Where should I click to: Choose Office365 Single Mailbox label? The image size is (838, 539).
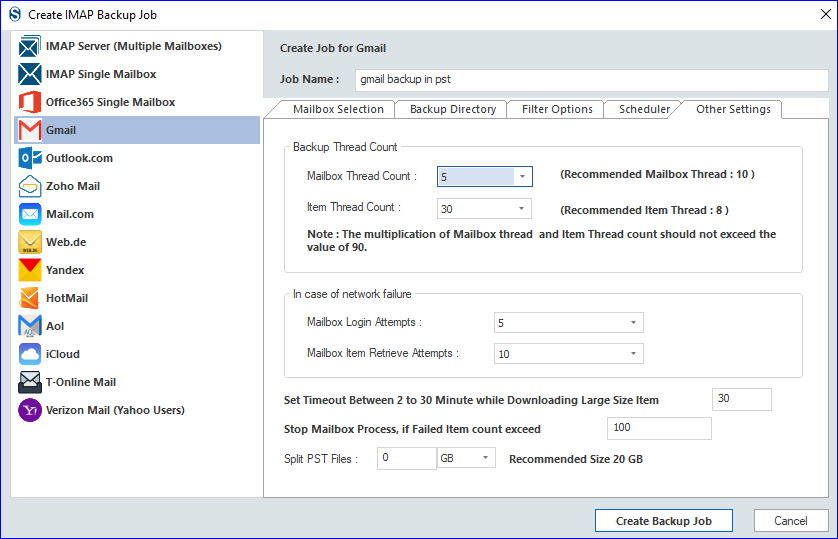tap(110, 102)
